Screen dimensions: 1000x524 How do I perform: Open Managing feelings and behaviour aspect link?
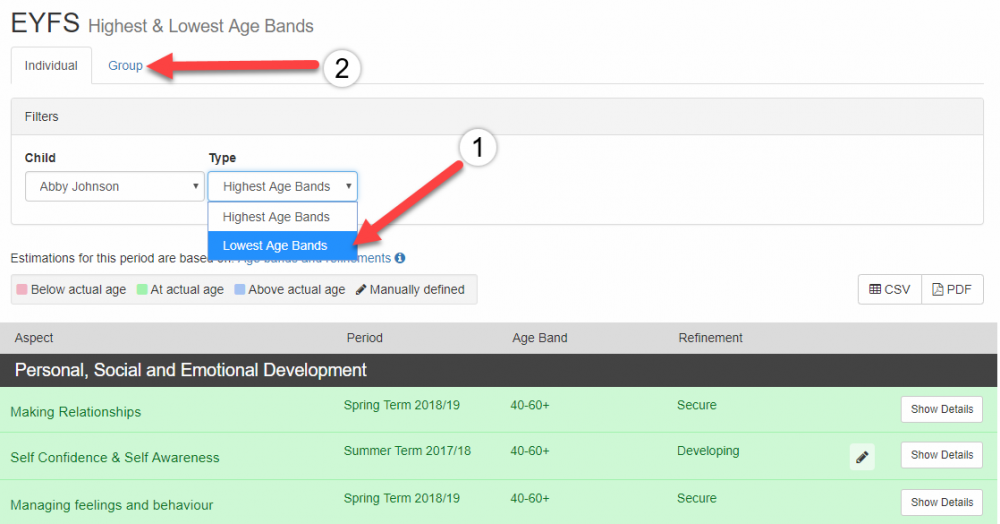point(111,505)
